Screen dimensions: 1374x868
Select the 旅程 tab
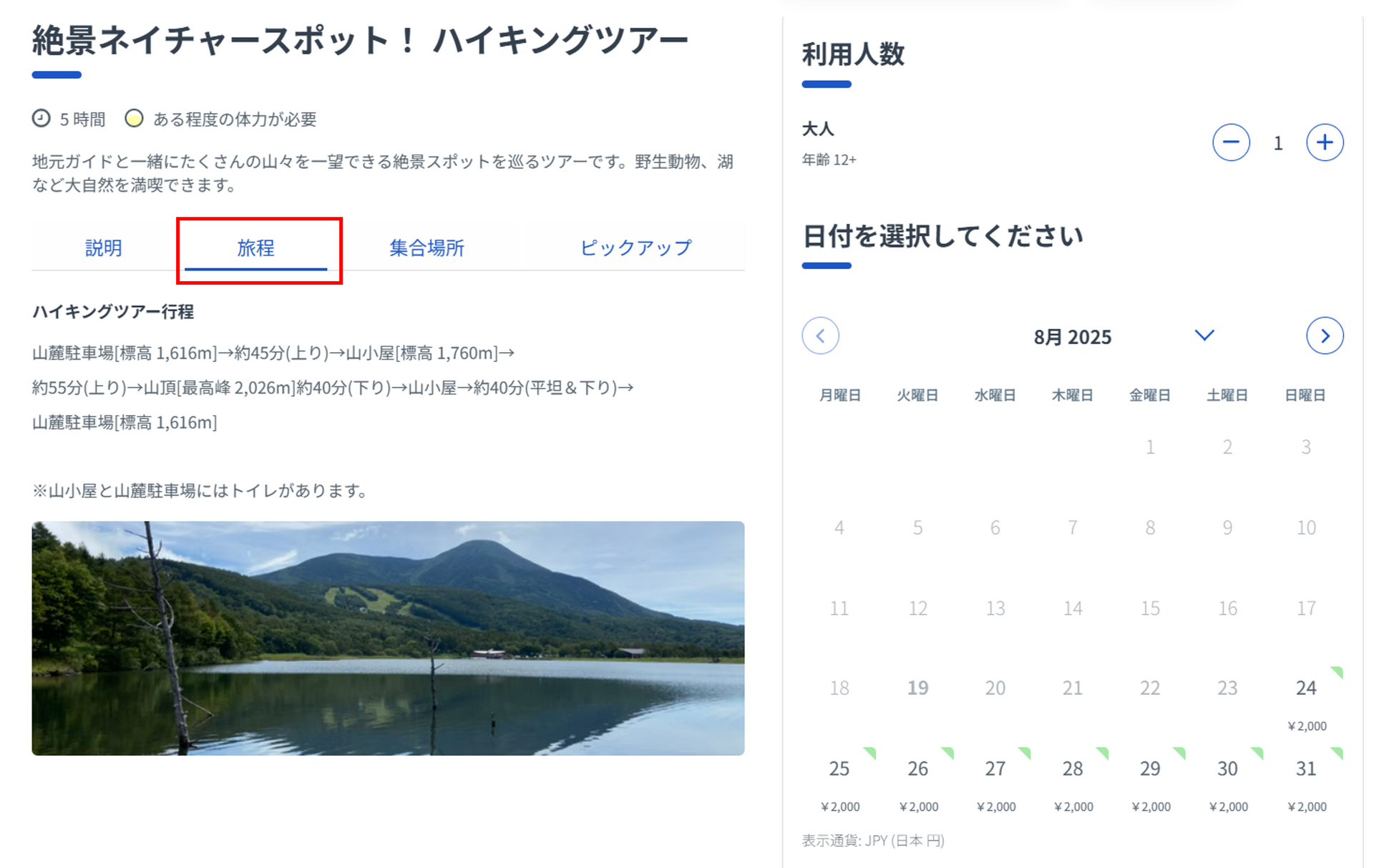coord(255,248)
